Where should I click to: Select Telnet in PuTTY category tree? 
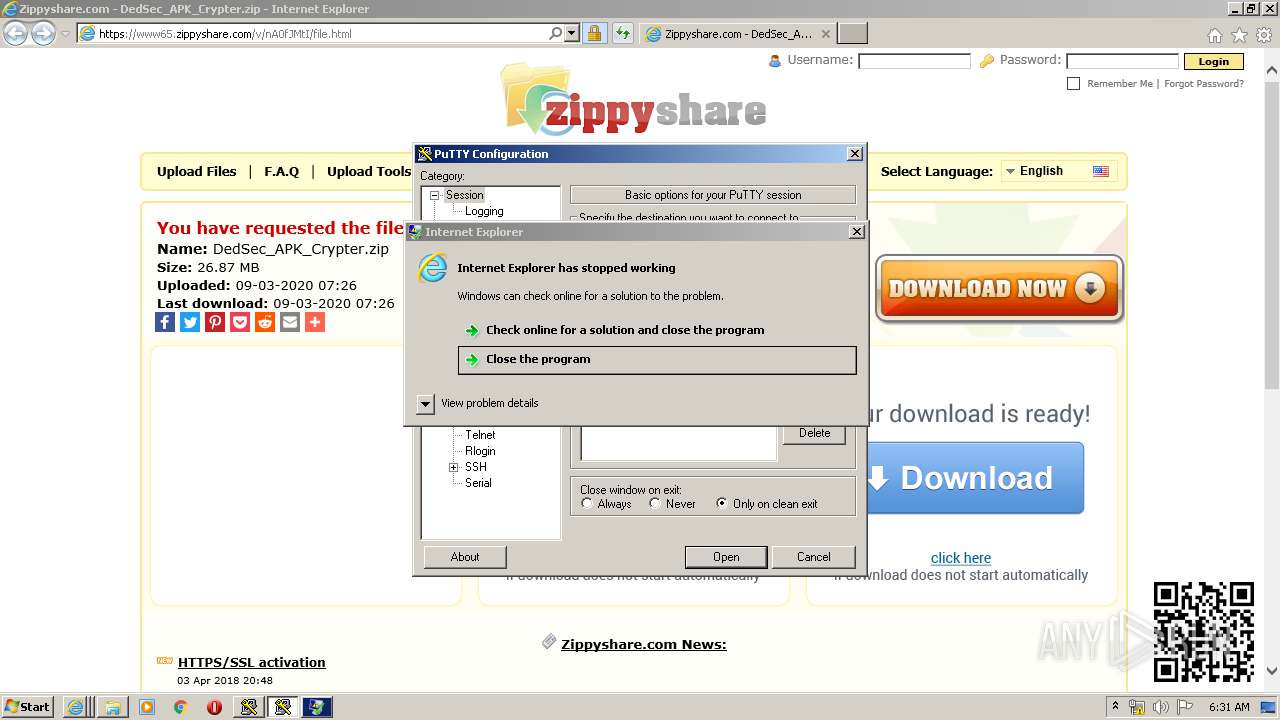point(480,435)
